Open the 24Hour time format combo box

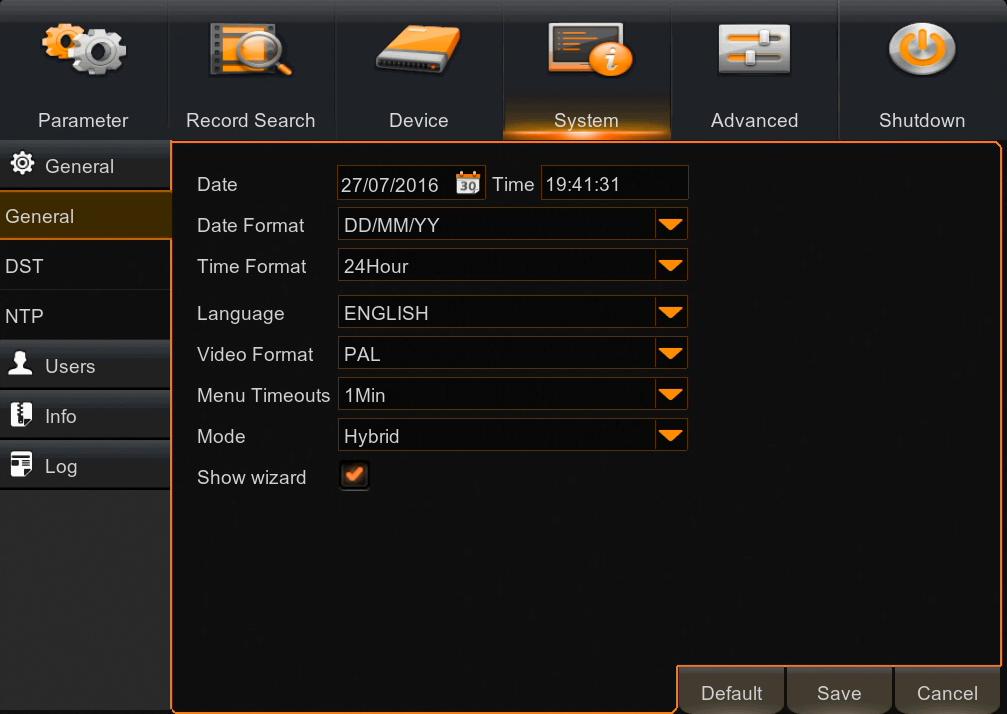[512, 265]
